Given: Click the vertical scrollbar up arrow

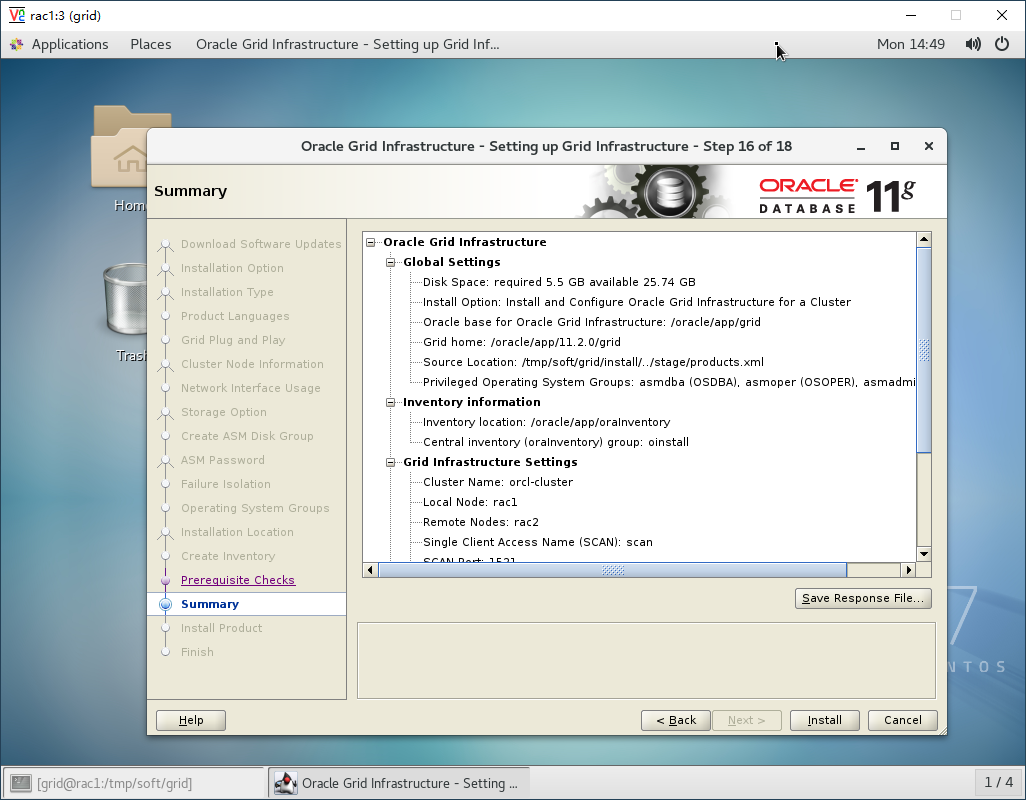Looking at the screenshot, I should click(924, 239).
